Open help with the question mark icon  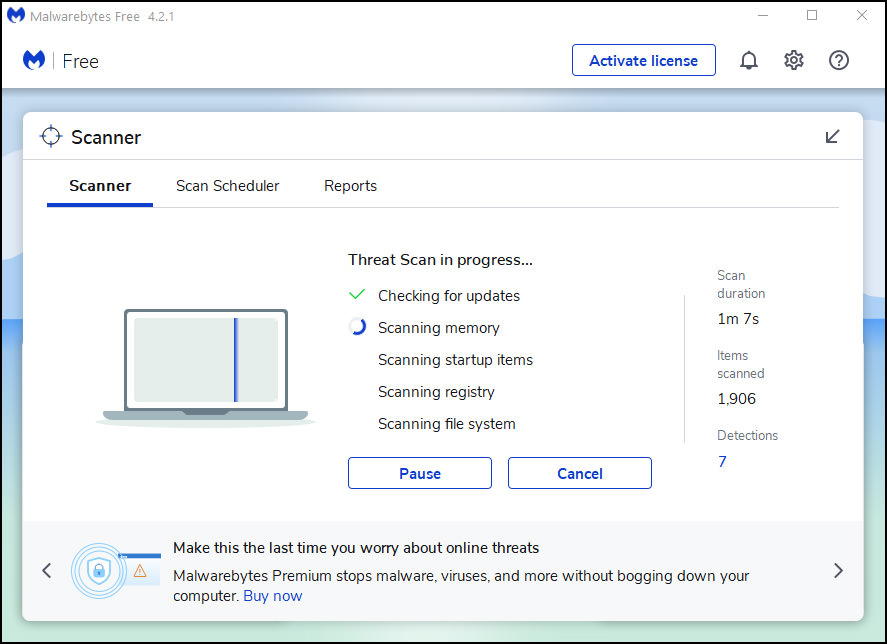[838, 60]
